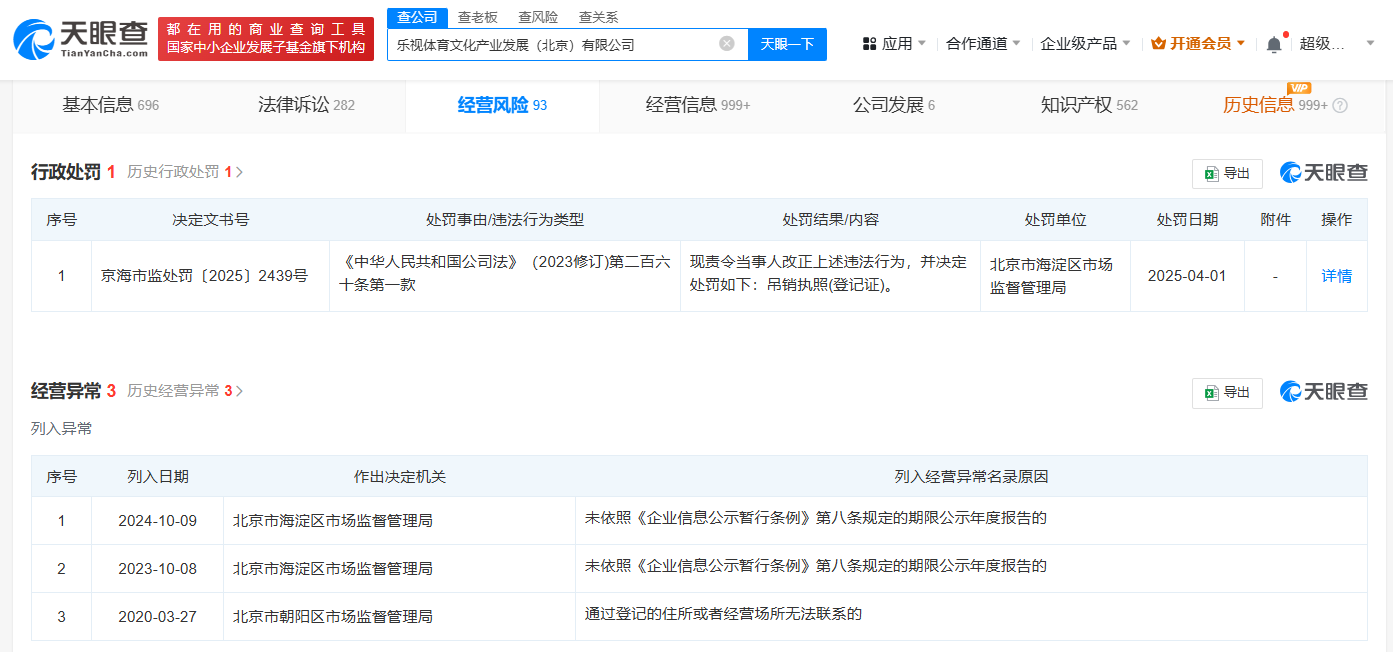Screen dimensions: 1393x652
Task: Switch to the 法律诉讼 tab
Action: (x=306, y=105)
